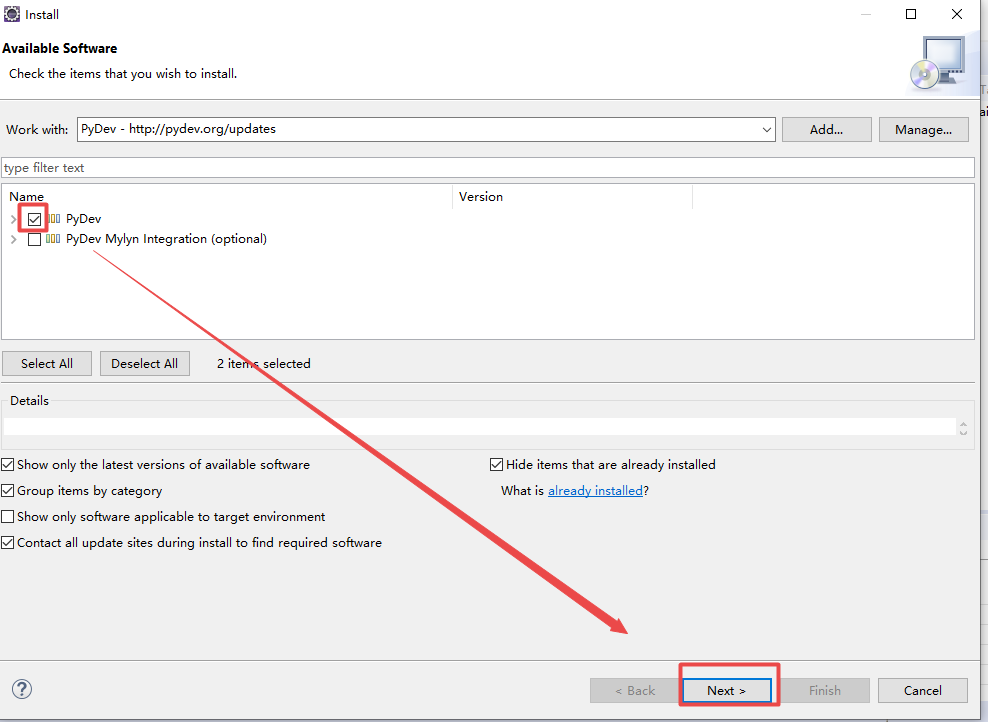
Task: Select the PyDev Mylyn Integration (optional) row
Action: [166, 239]
